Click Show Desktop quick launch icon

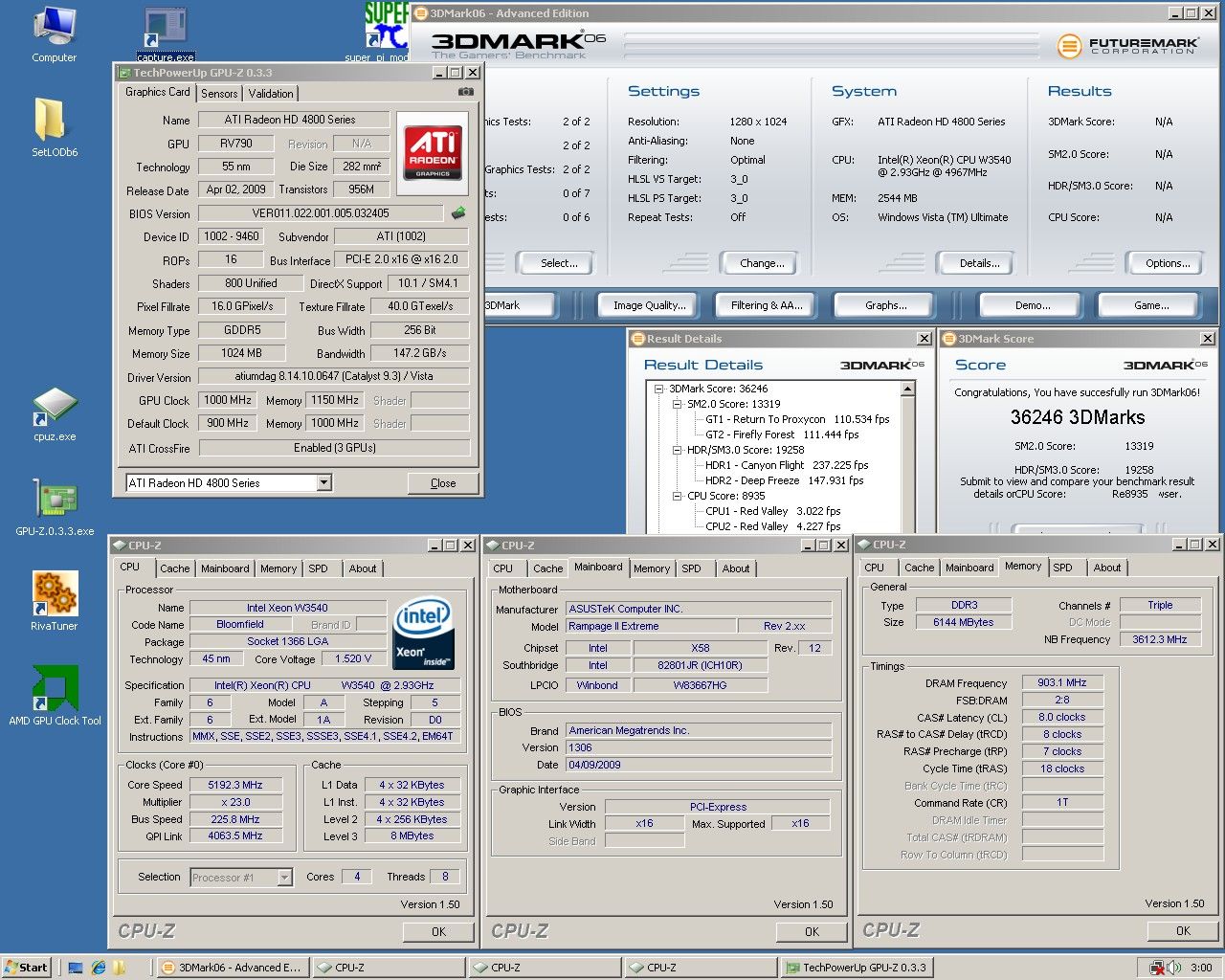[76, 968]
